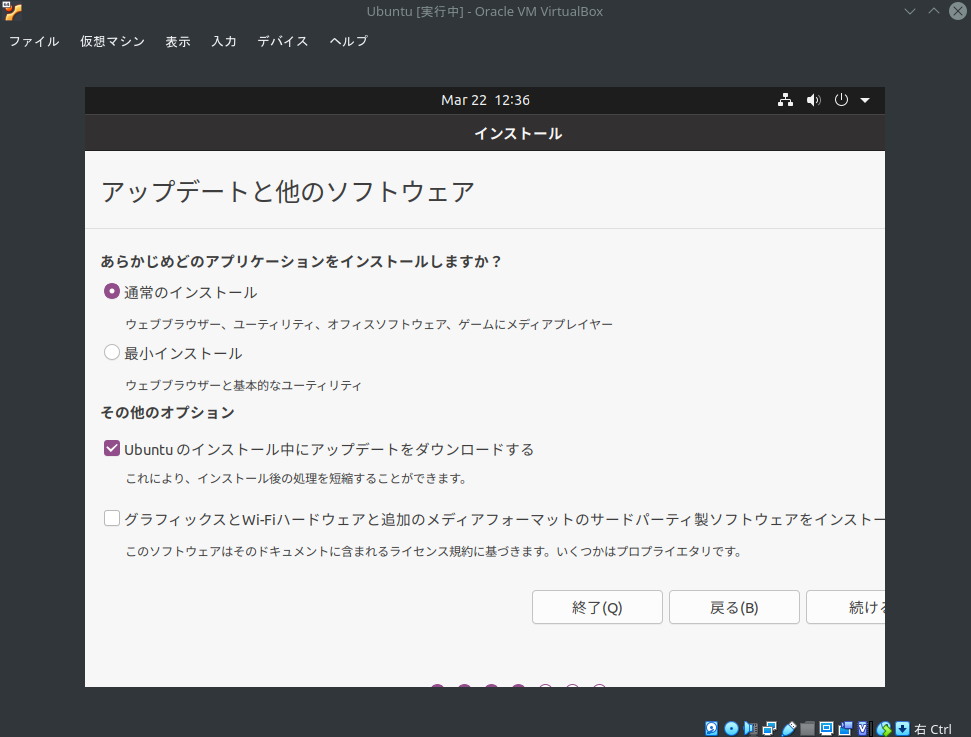971x737 pixels.
Task: Click the wired network icon in Ubuntu top bar
Action: point(785,100)
